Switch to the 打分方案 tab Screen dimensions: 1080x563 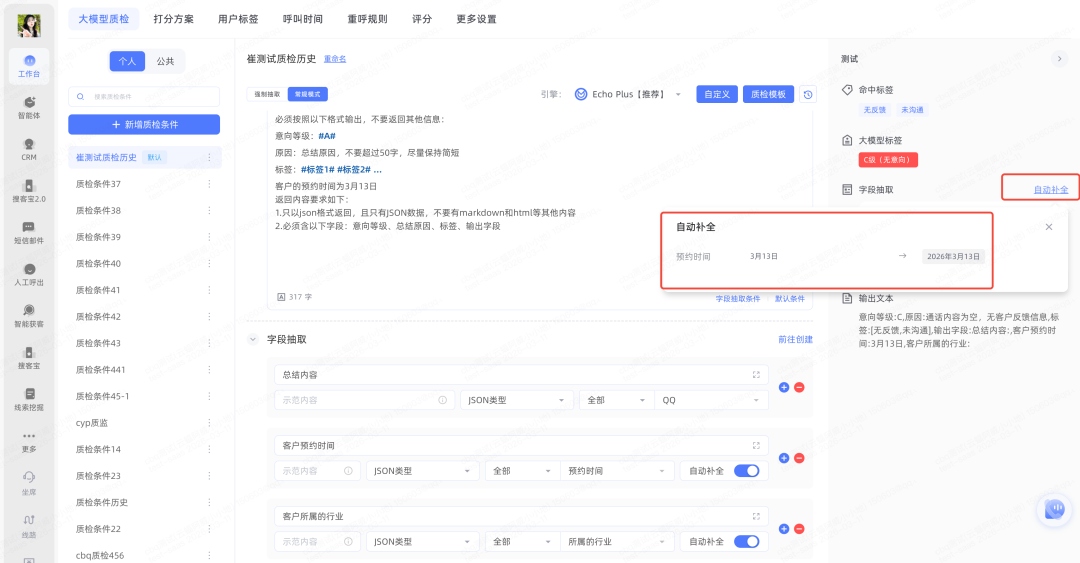click(173, 19)
